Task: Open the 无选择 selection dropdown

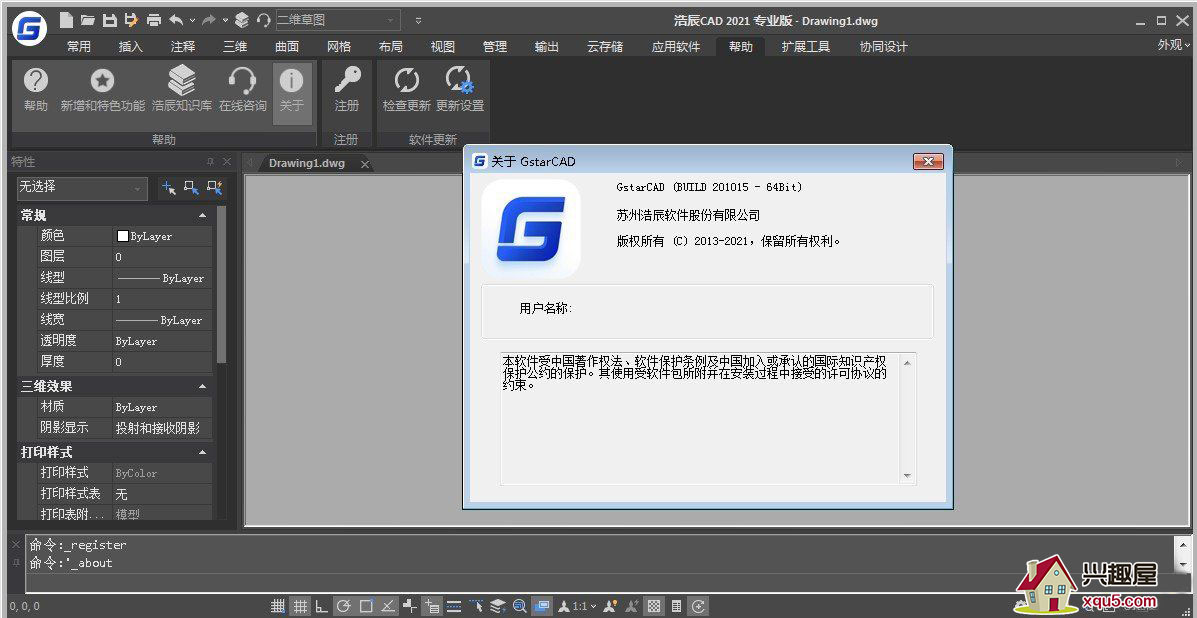Action: (x=82, y=187)
